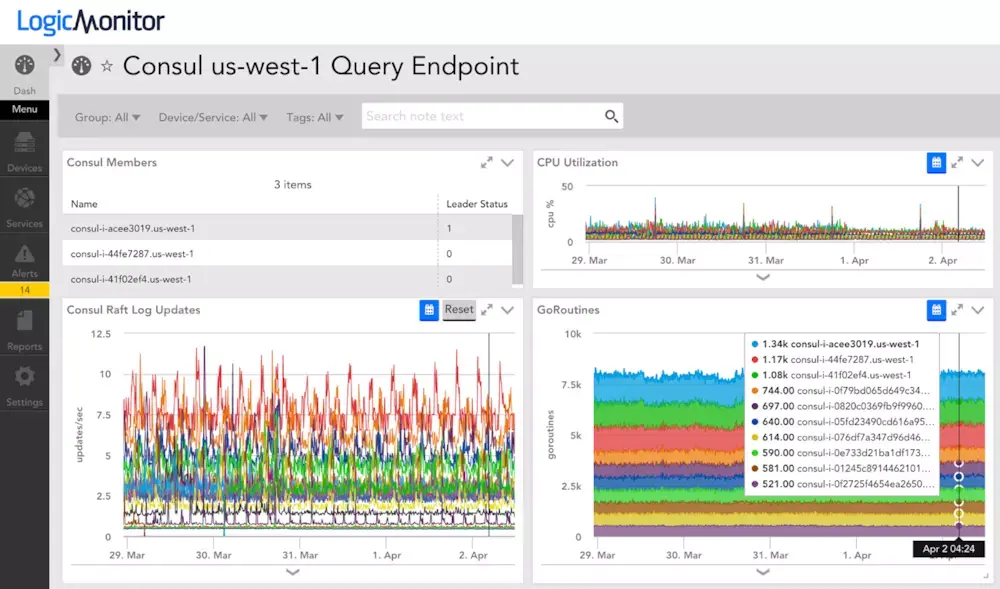Open the GoRoutines calendar time range icon
The width and height of the screenshot is (1000, 589).
tap(936, 310)
